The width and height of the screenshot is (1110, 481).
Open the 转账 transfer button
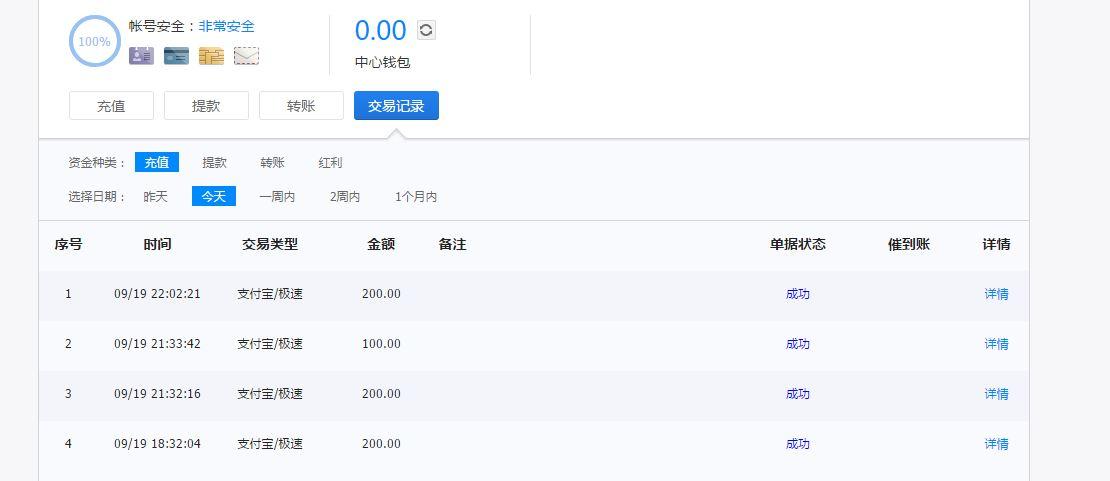(x=301, y=106)
